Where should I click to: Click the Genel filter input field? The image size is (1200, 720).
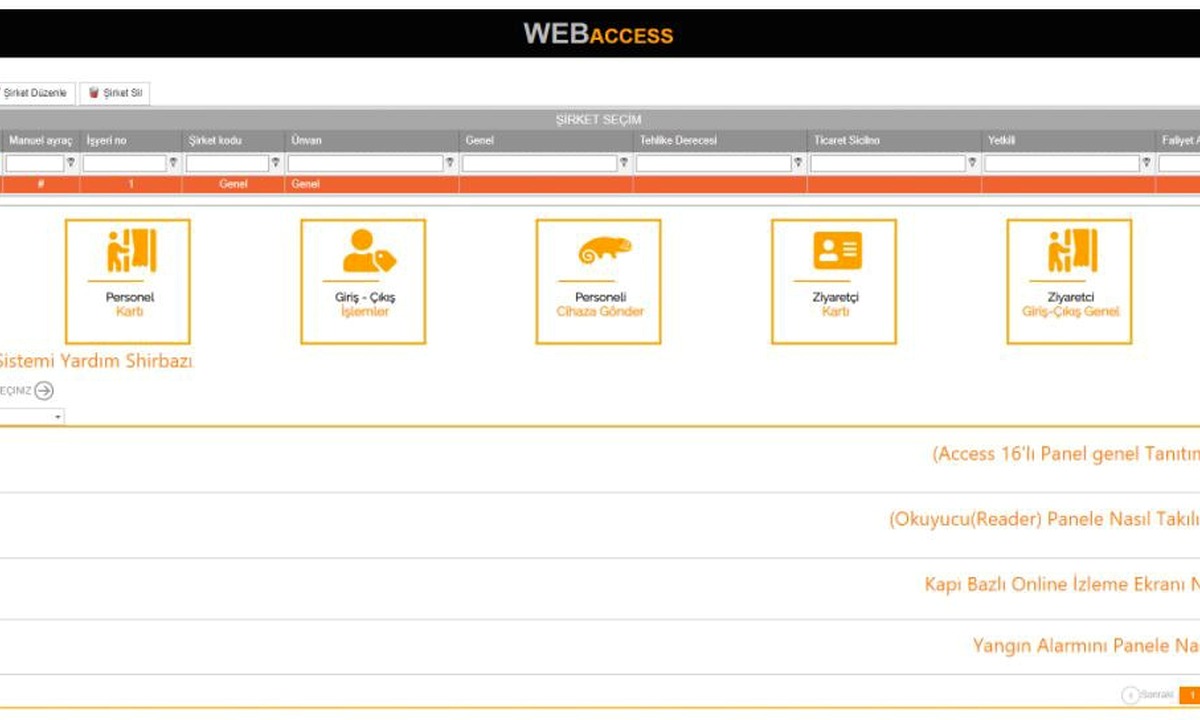click(540, 163)
